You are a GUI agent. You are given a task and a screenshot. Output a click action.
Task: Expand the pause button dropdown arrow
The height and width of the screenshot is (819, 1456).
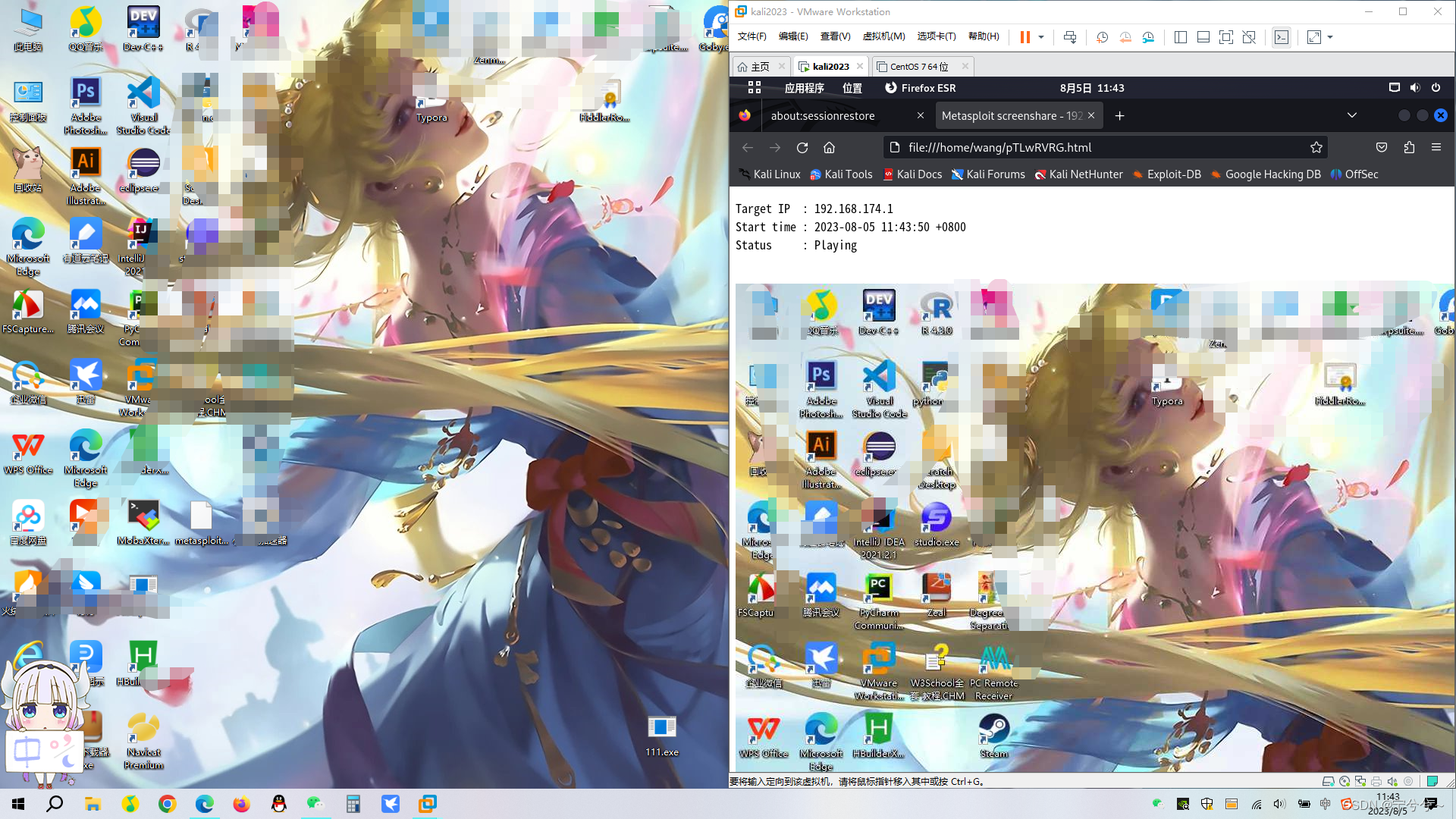click(1041, 37)
